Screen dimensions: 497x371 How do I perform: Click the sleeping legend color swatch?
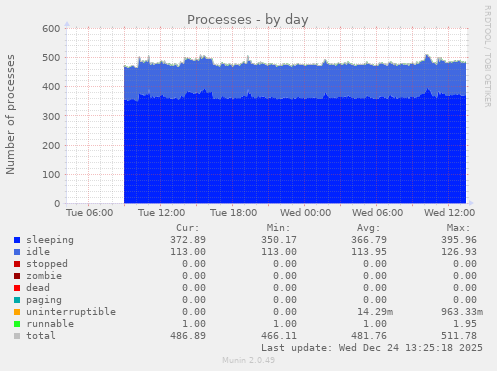[17, 240]
